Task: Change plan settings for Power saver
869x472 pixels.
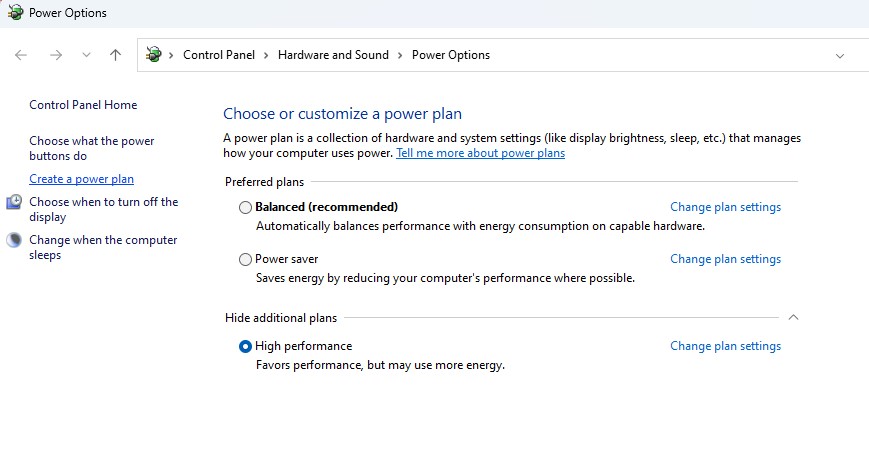Action: [x=725, y=259]
